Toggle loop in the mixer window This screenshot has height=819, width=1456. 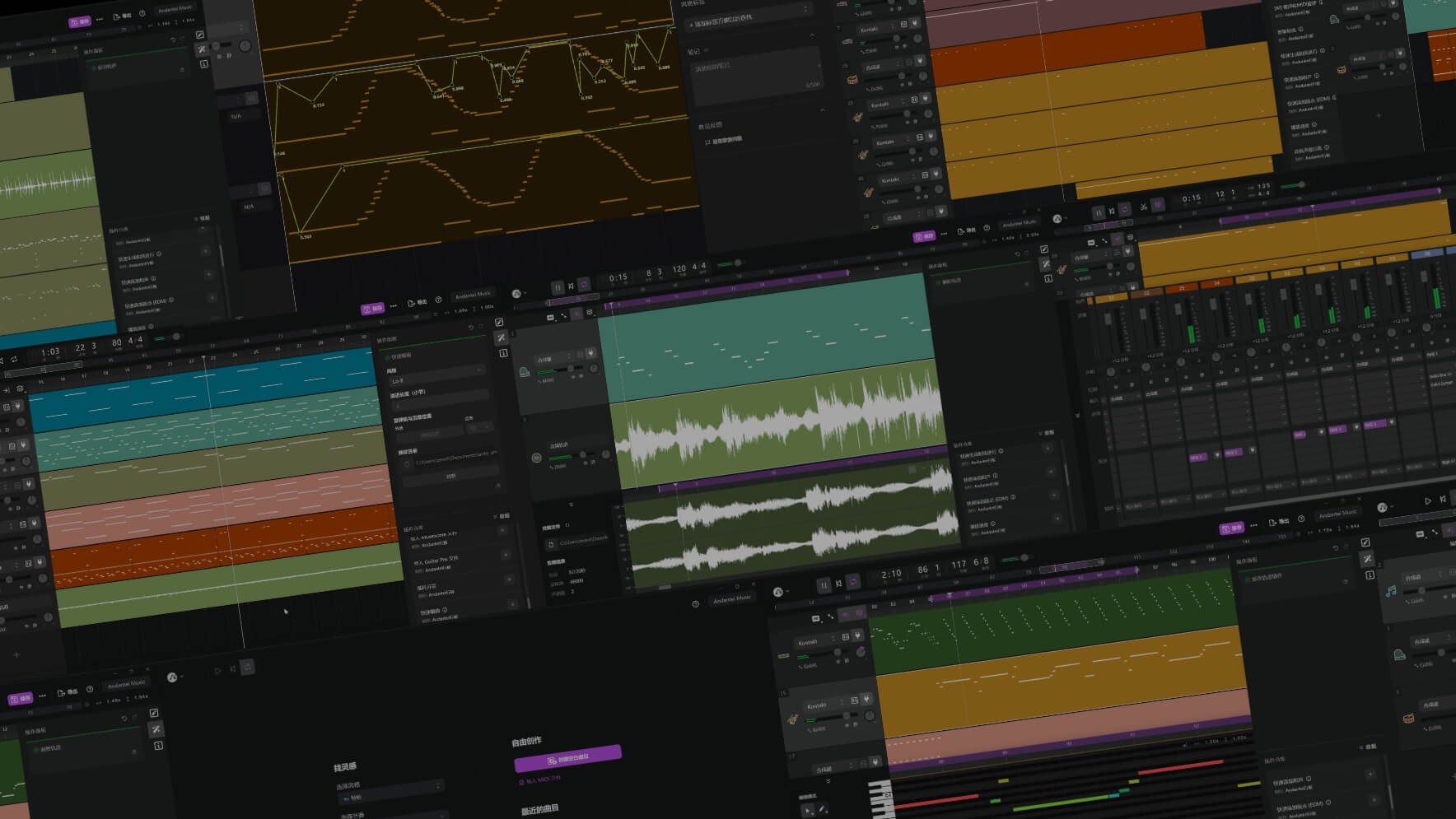[1124, 210]
